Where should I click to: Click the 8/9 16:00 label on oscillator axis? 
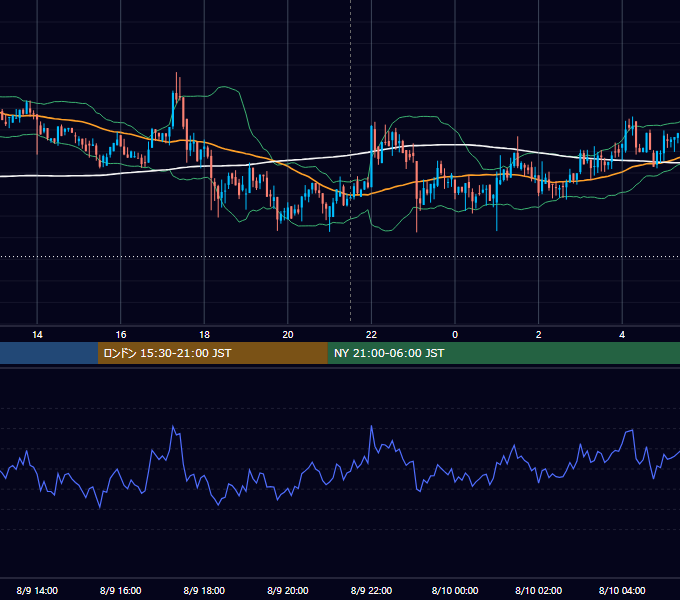click(x=121, y=590)
